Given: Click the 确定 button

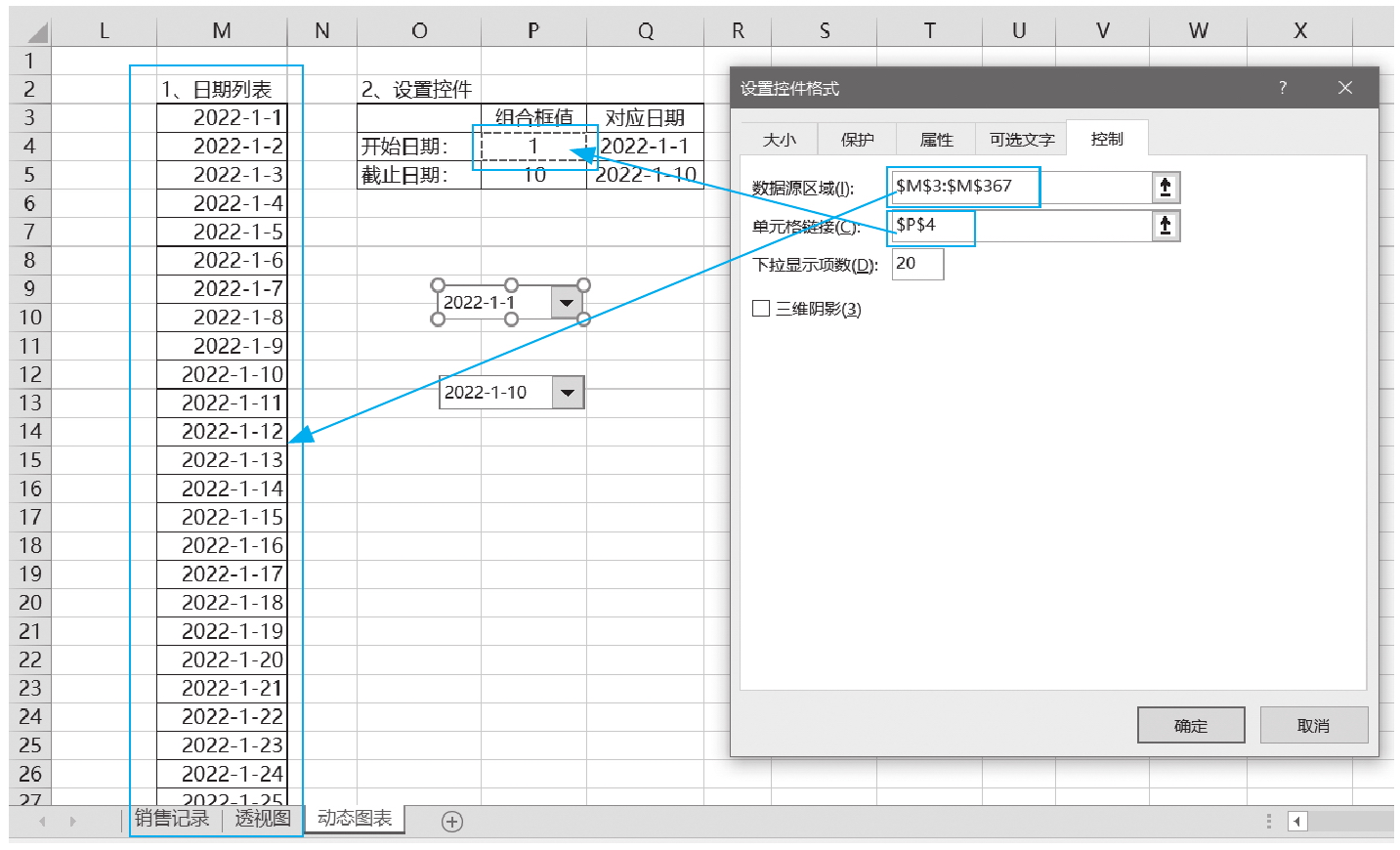Looking at the screenshot, I should point(1190,726).
